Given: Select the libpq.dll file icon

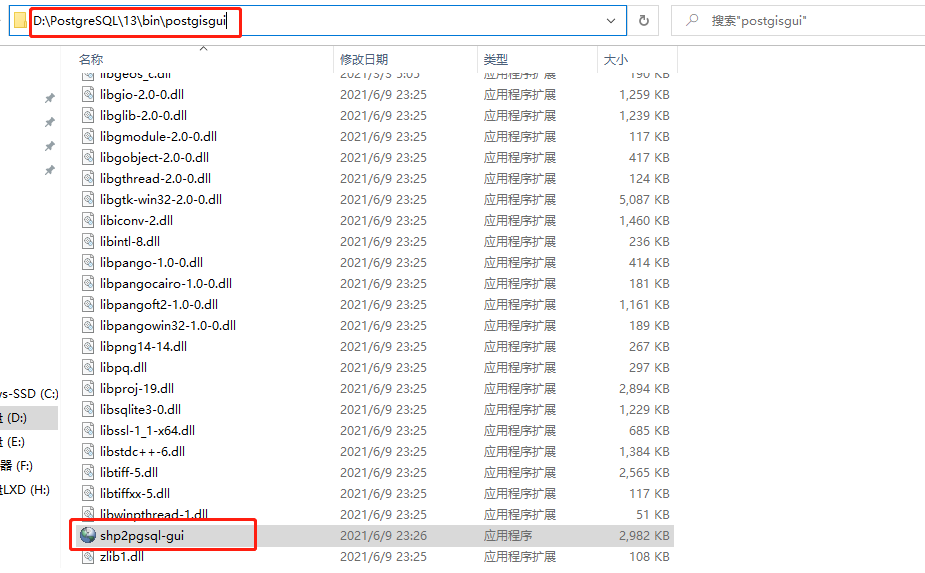Looking at the screenshot, I should tap(89, 367).
